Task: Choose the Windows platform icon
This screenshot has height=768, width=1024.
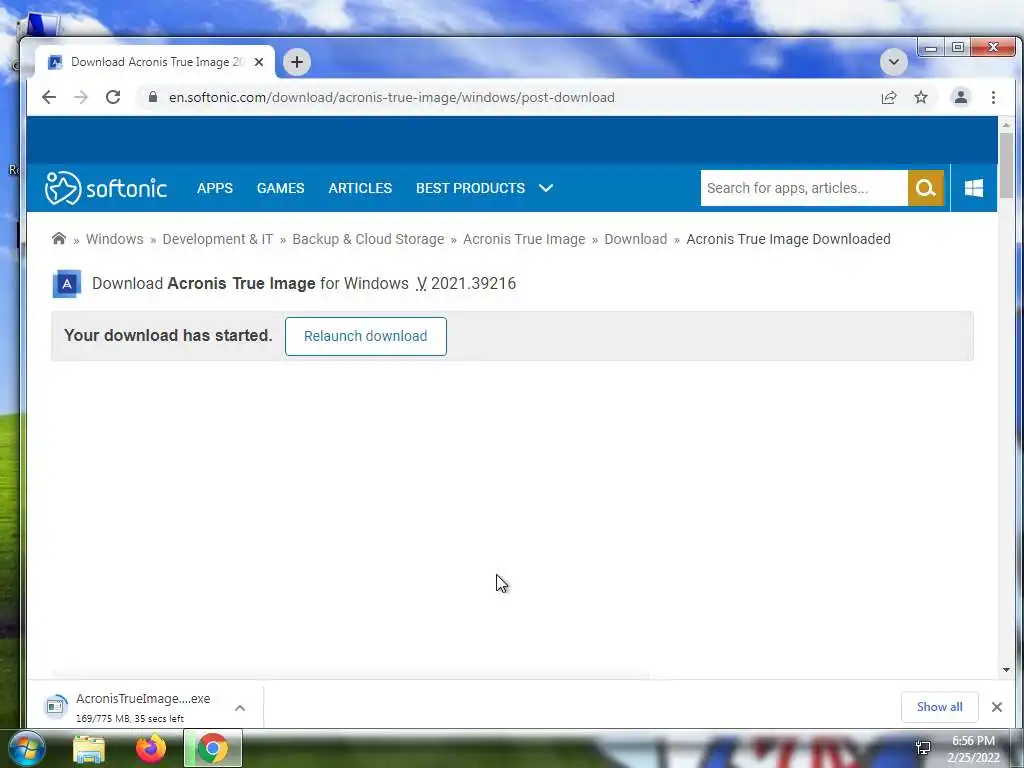Action: [x=974, y=188]
